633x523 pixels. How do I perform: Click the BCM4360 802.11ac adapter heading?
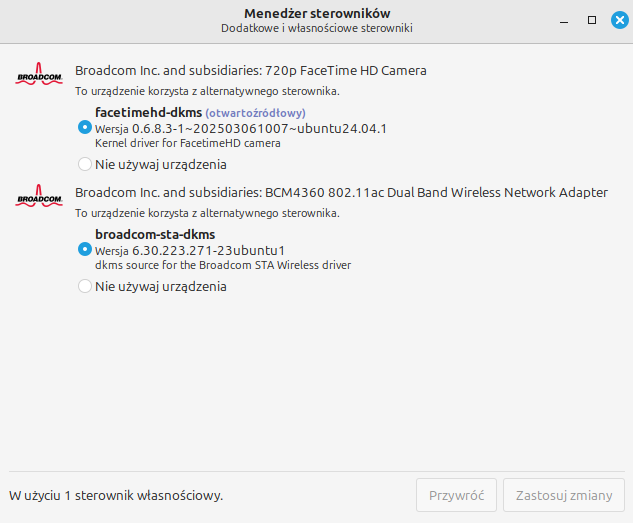click(341, 192)
